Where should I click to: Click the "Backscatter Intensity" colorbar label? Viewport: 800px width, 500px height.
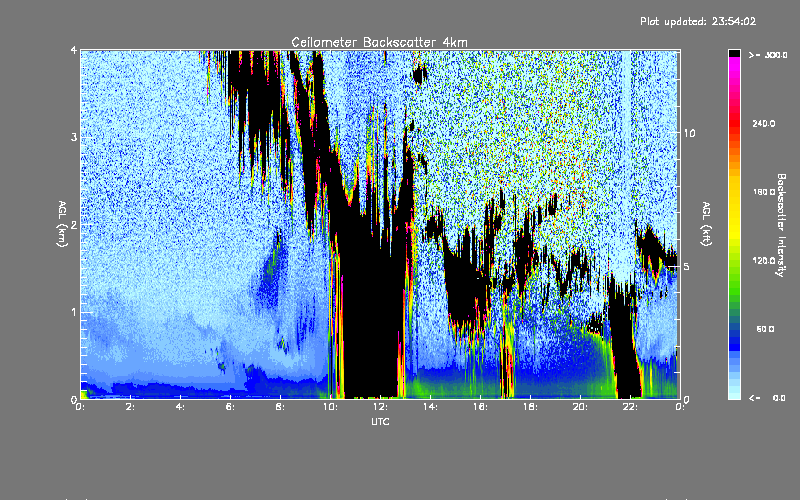(781, 225)
